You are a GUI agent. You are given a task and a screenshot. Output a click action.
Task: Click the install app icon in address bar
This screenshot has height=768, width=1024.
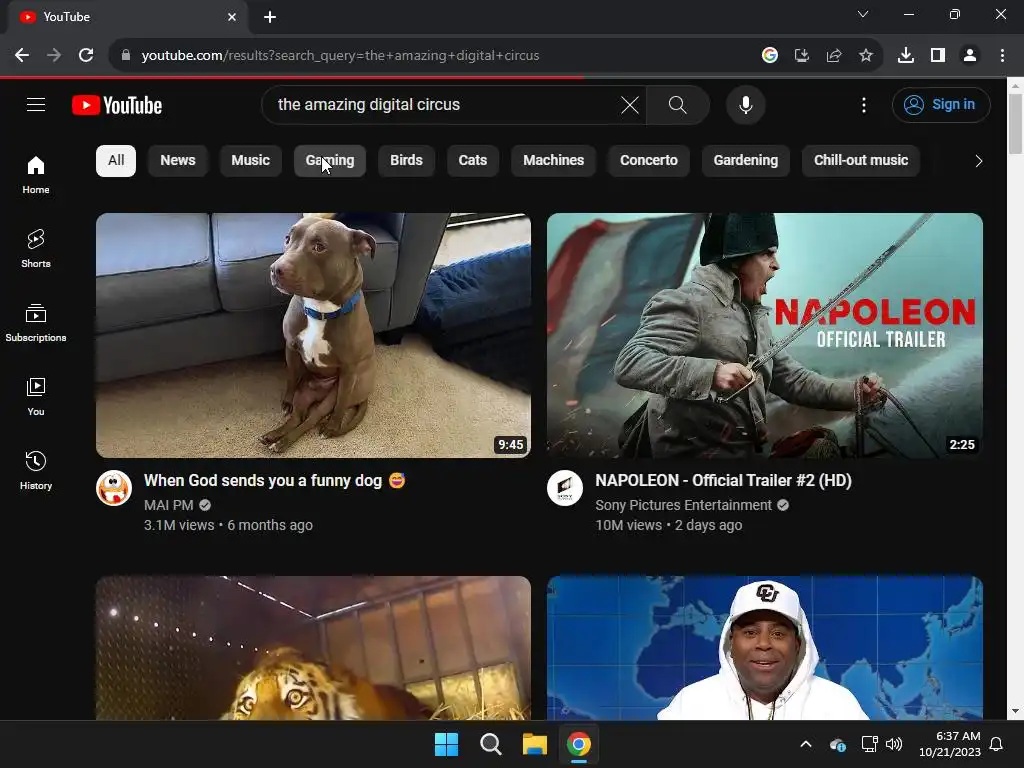tap(801, 56)
